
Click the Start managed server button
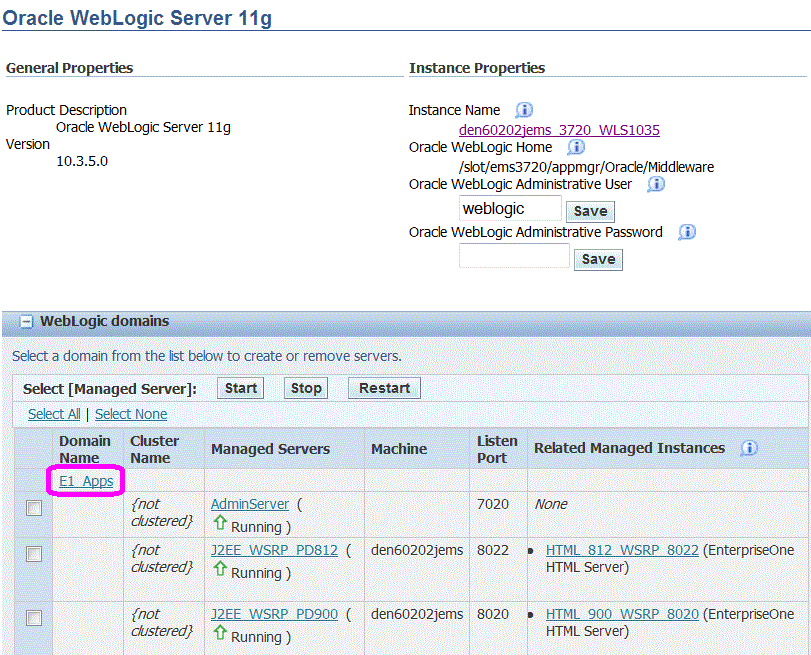(x=241, y=389)
